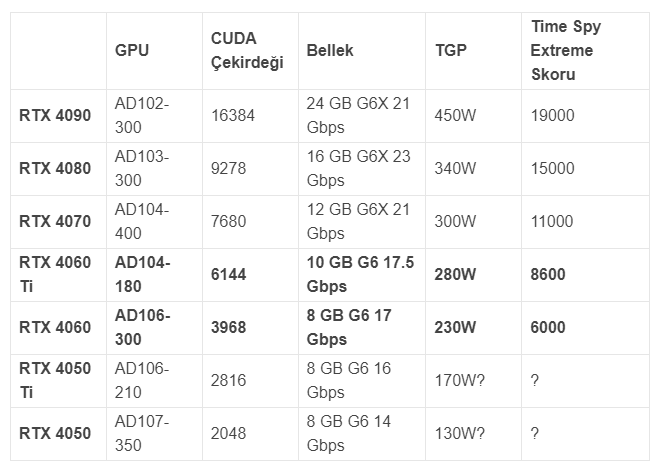Select the RTX 4080 row label

(55, 168)
